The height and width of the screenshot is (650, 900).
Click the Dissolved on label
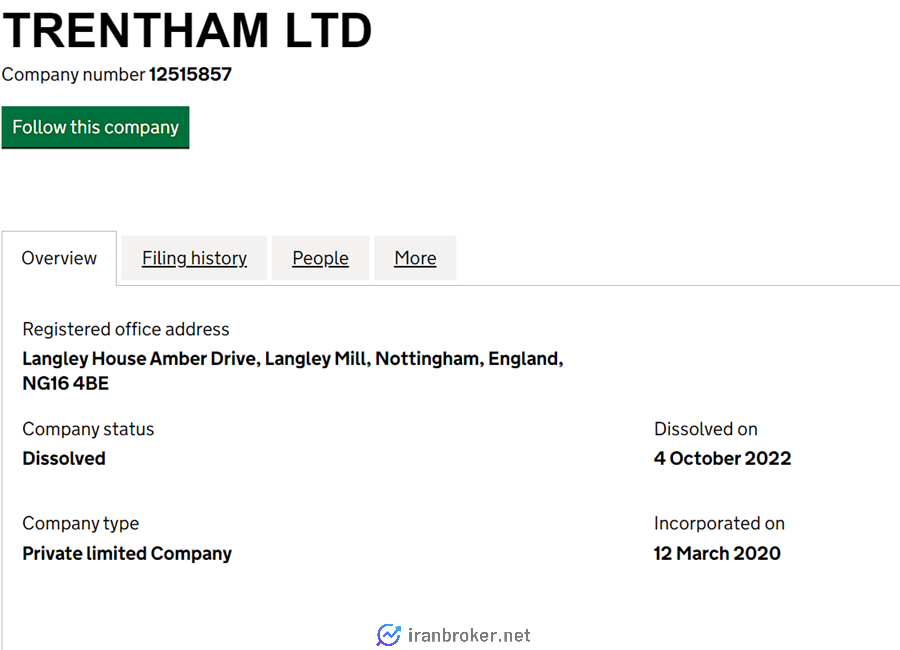tap(705, 430)
